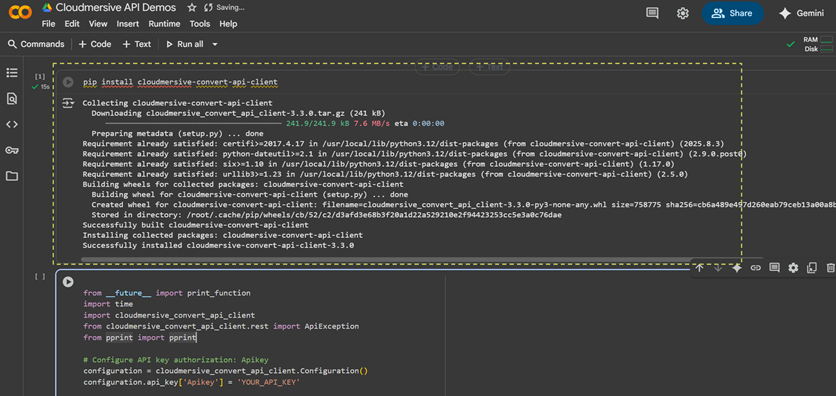The image size is (836, 396).
Task: Run the second code cell
Action: pyautogui.click(x=68, y=282)
